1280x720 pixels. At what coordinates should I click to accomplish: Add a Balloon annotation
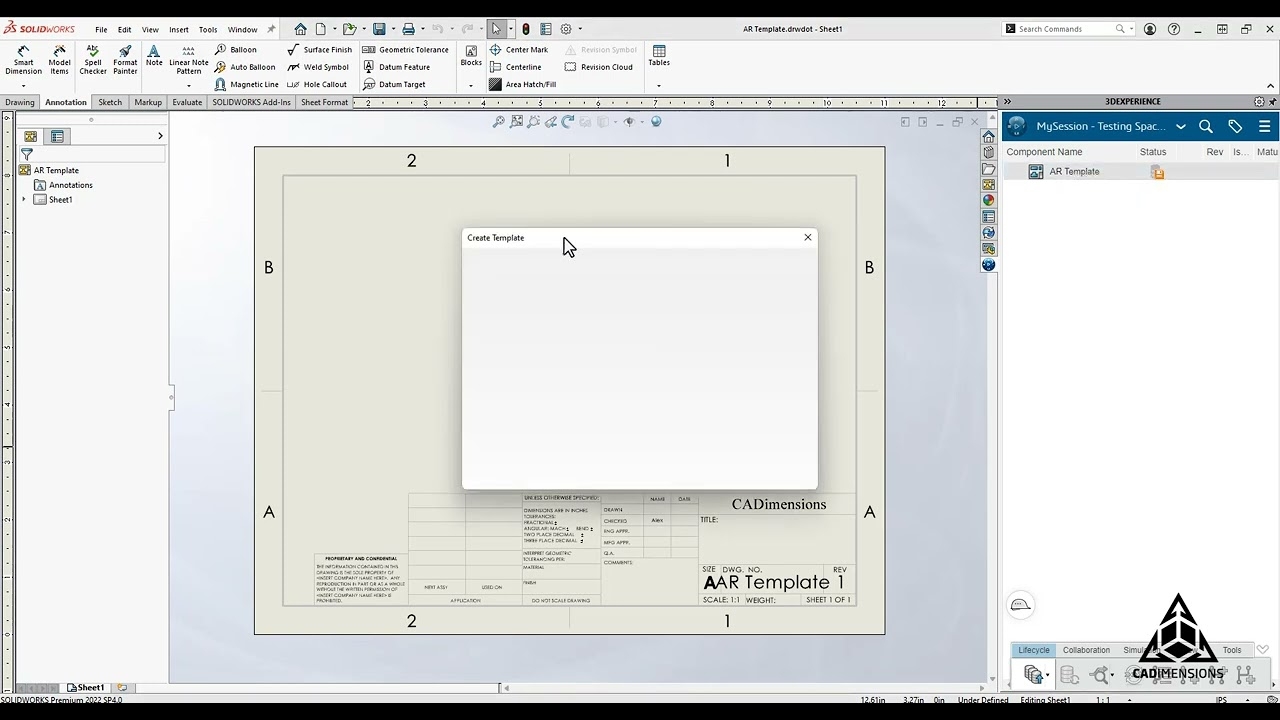point(236,49)
